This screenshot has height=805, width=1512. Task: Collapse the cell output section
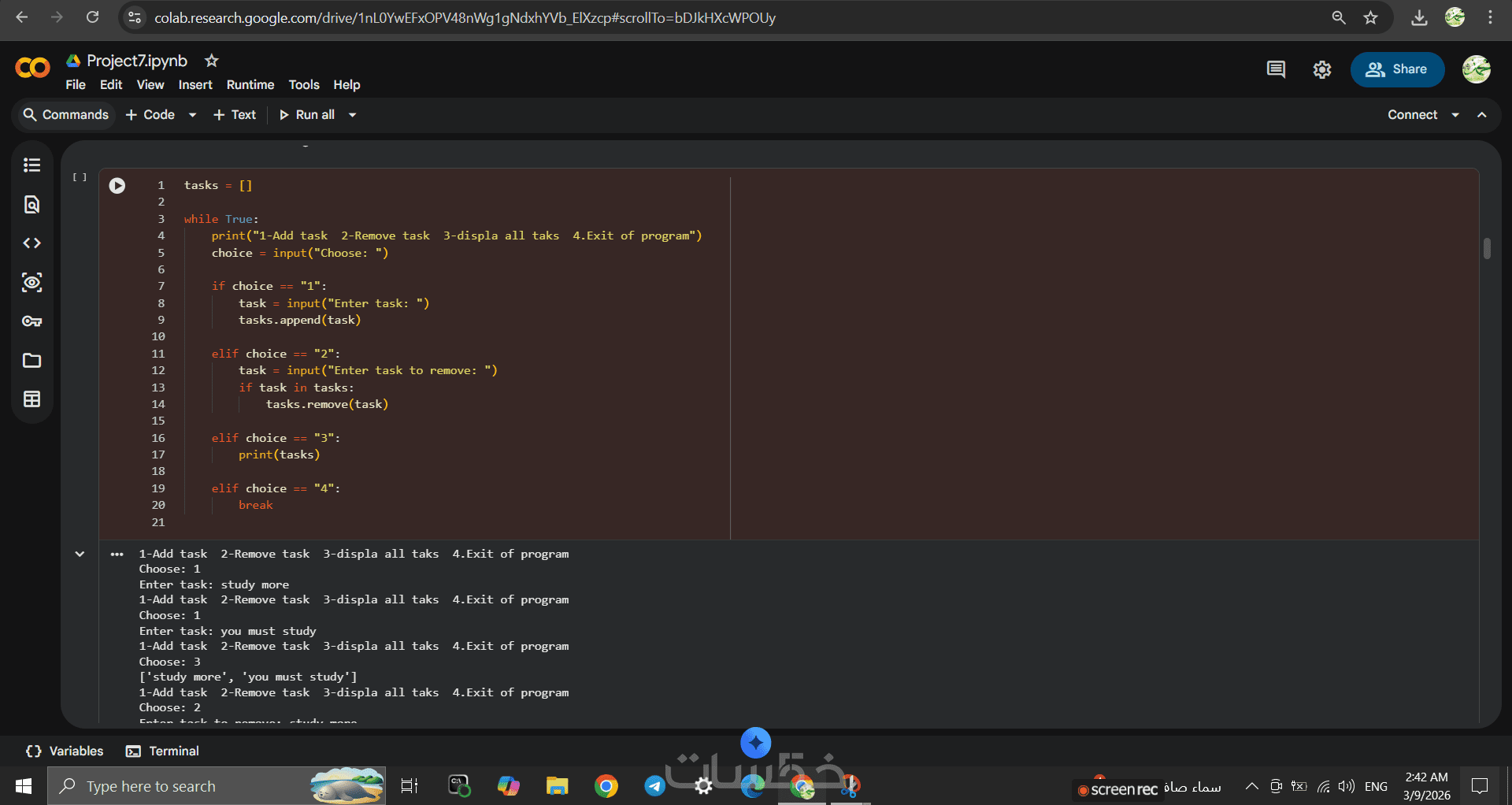80,554
